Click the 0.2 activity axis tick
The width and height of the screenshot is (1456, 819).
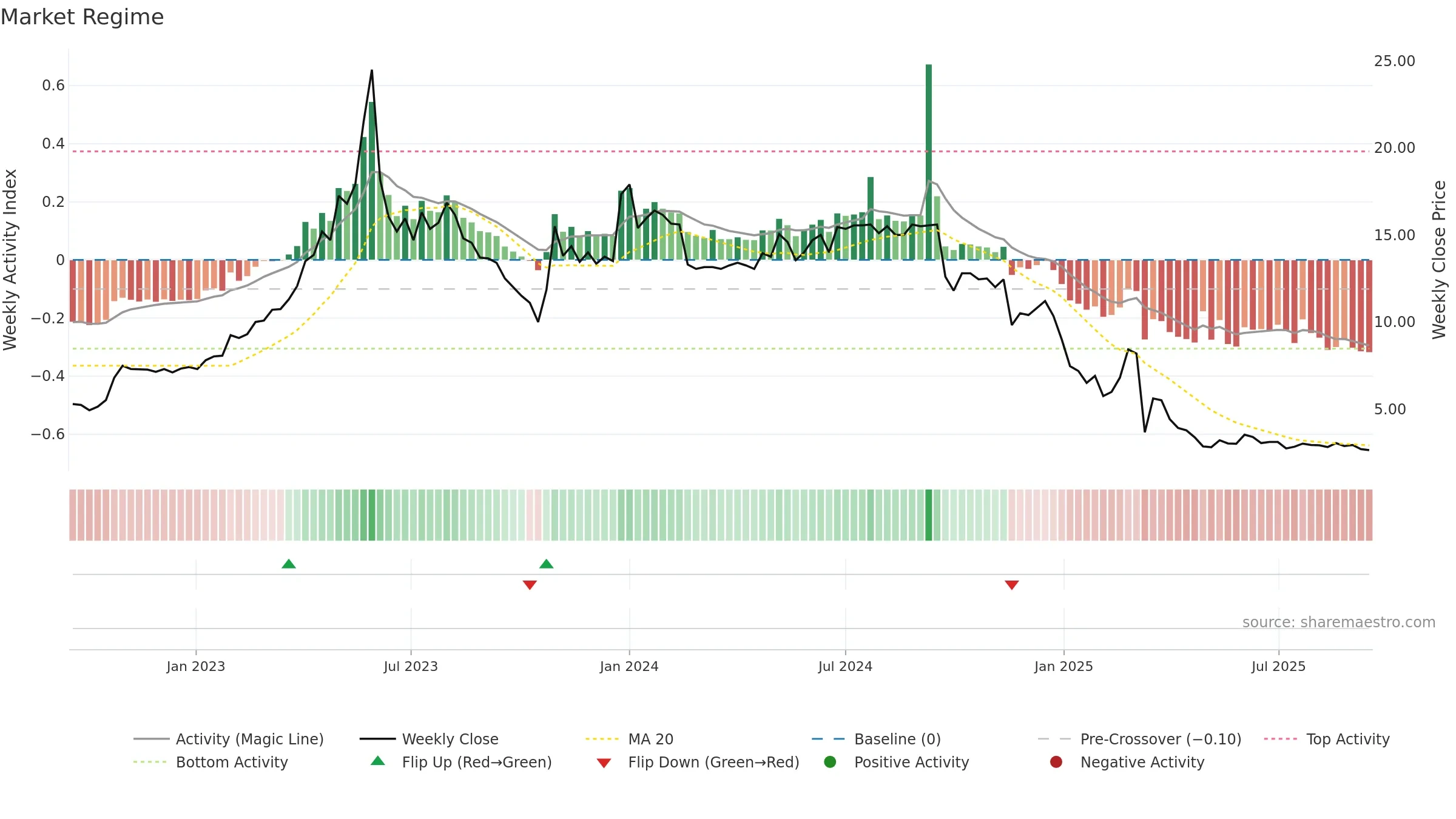[x=53, y=202]
